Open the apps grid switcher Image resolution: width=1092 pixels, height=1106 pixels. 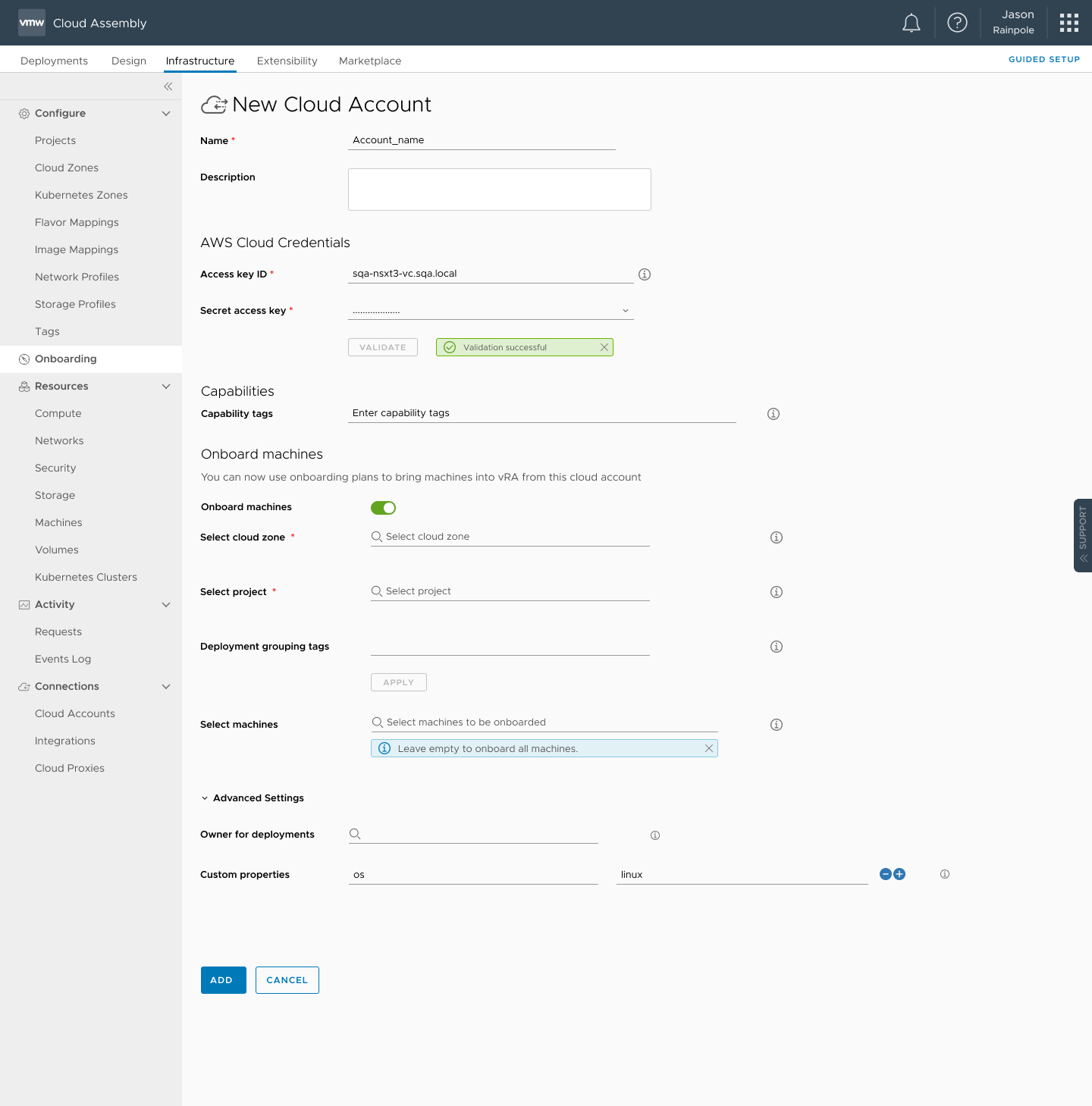1069,23
